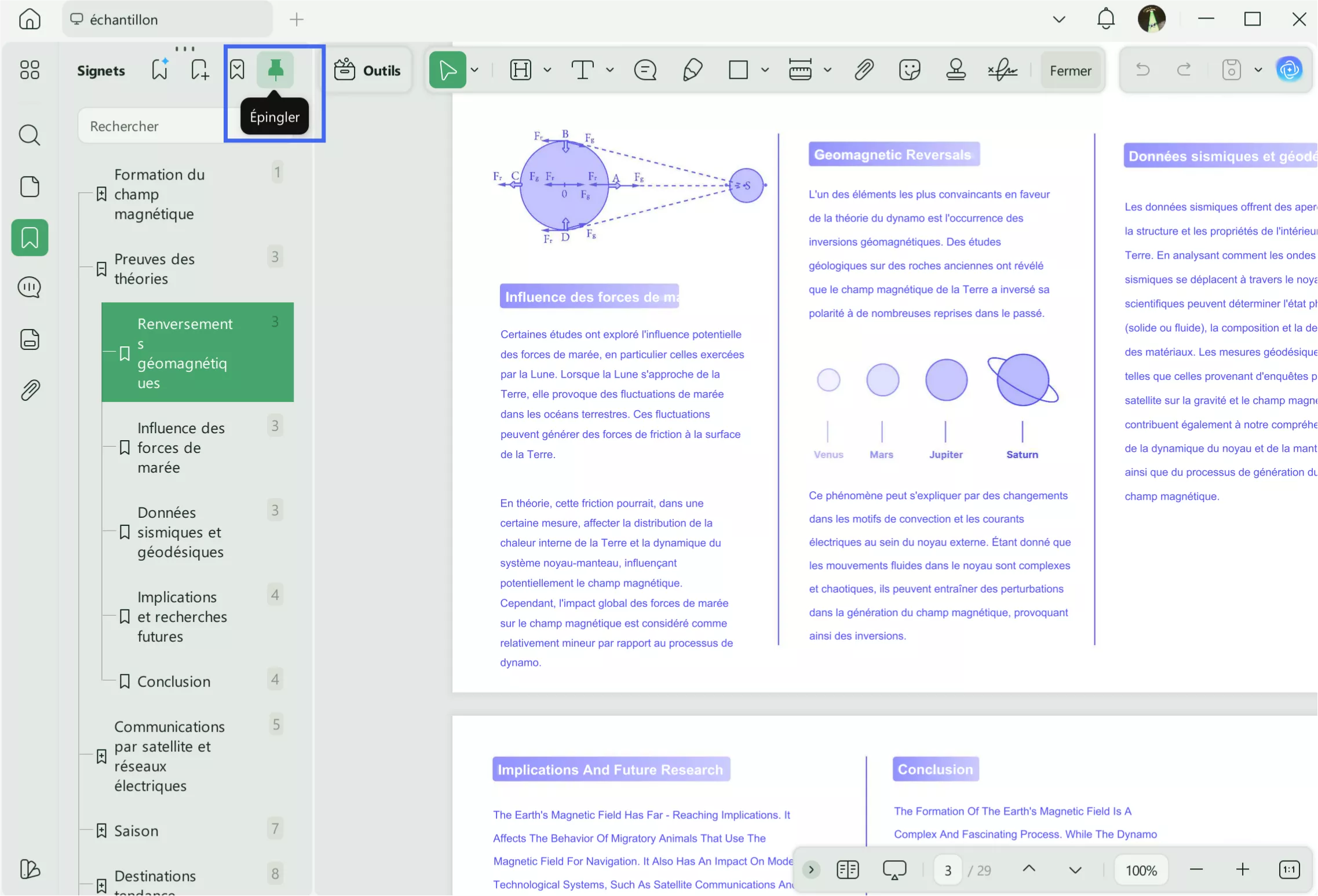
Task: Toggle the Signets bookmark panel icon
Action: pyautogui.click(x=30, y=237)
